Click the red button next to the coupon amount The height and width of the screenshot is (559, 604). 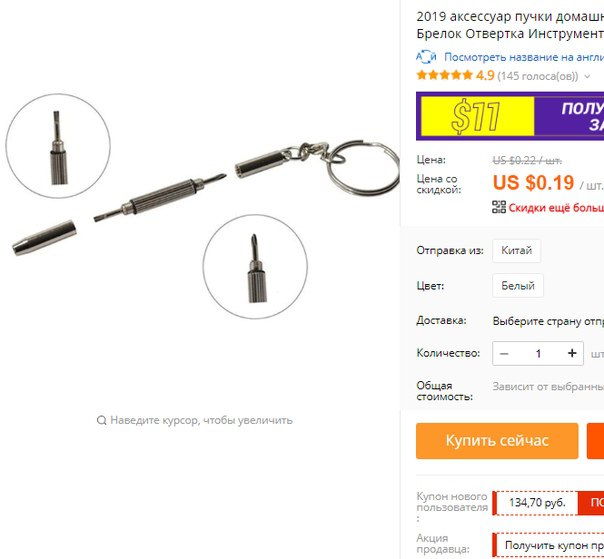click(x=591, y=503)
